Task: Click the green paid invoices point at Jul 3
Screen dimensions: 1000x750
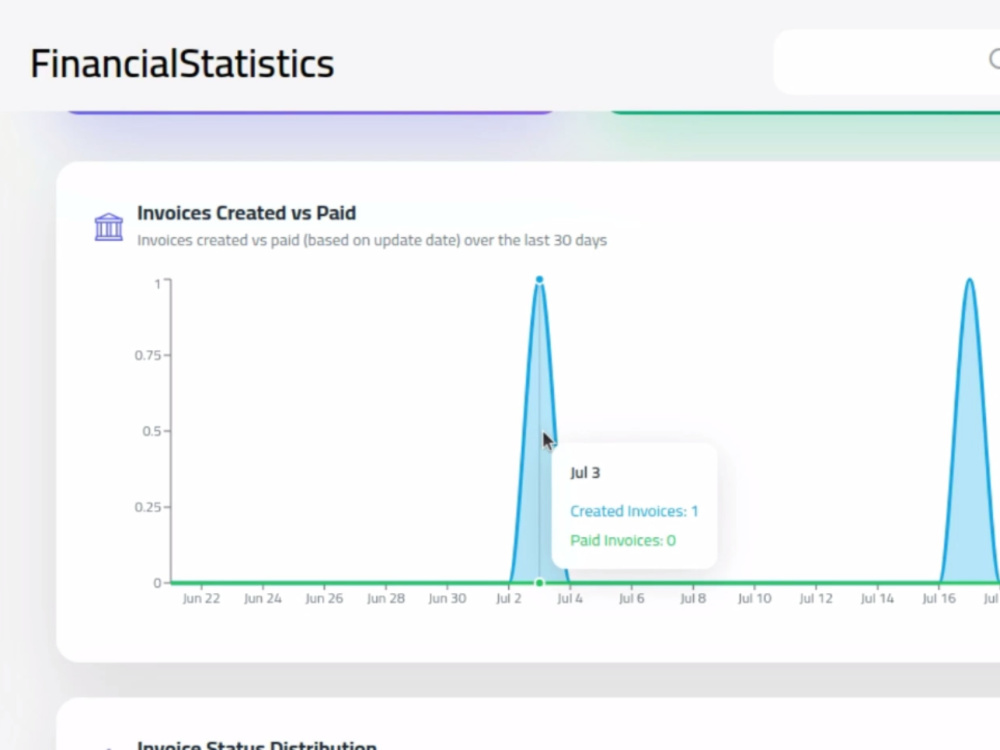Action: point(540,583)
